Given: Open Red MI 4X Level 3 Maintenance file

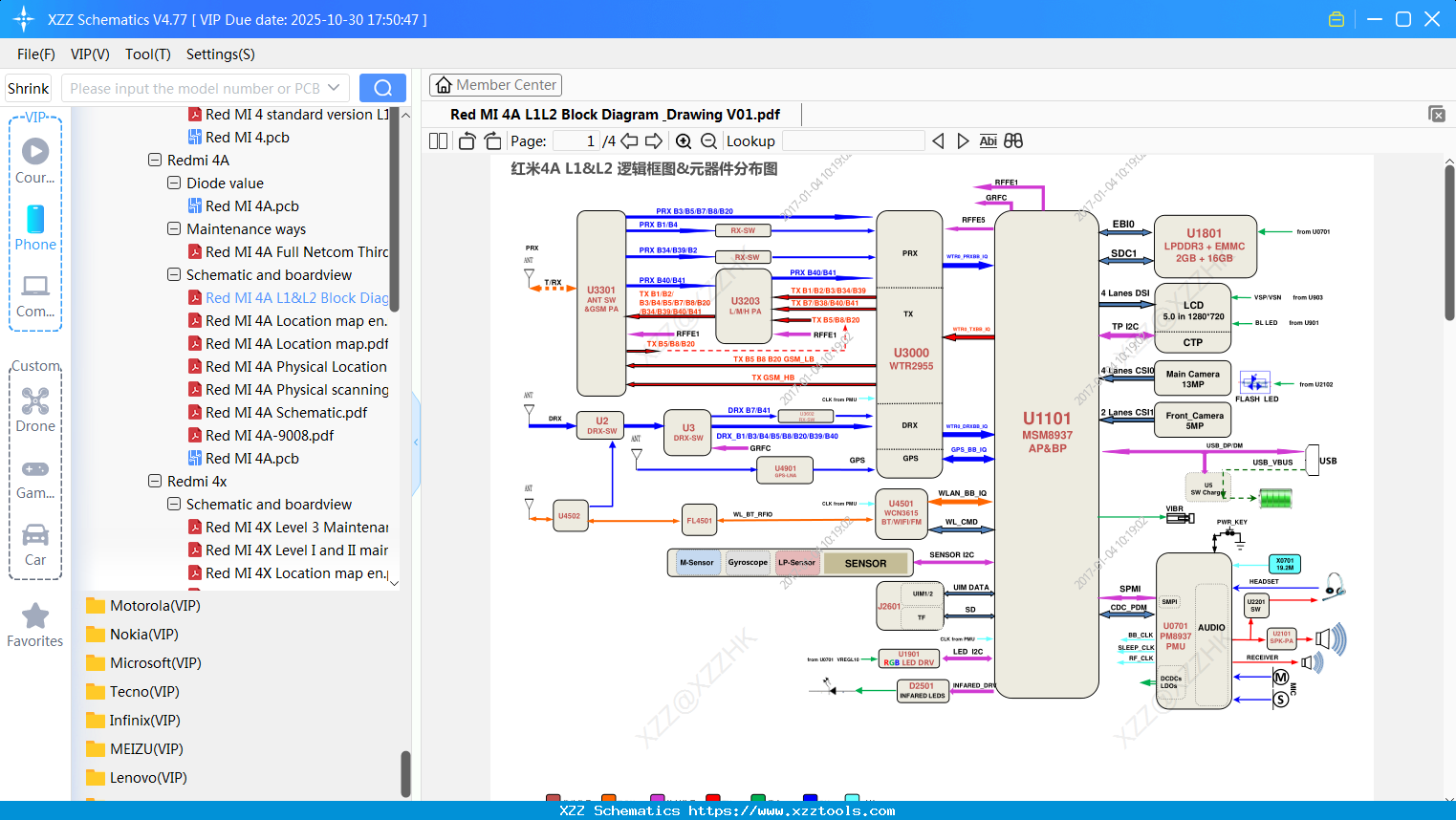Looking at the screenshot, I should [x=289, y=527].
